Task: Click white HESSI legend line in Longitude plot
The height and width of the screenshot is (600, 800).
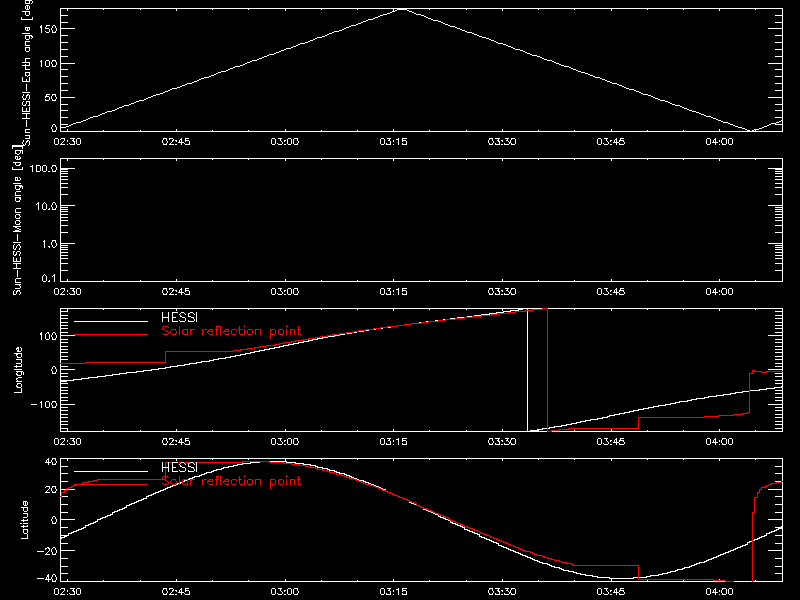Action: point(111,321)
